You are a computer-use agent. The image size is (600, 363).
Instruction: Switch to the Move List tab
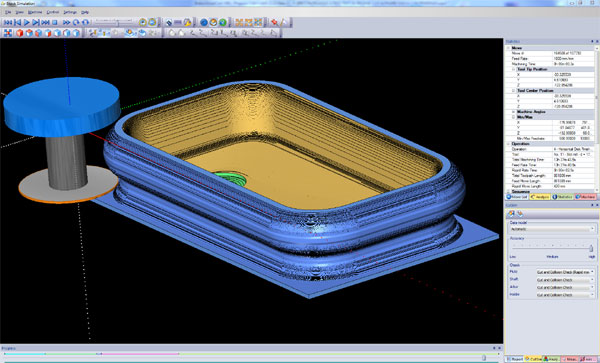[x=517, y=197]
